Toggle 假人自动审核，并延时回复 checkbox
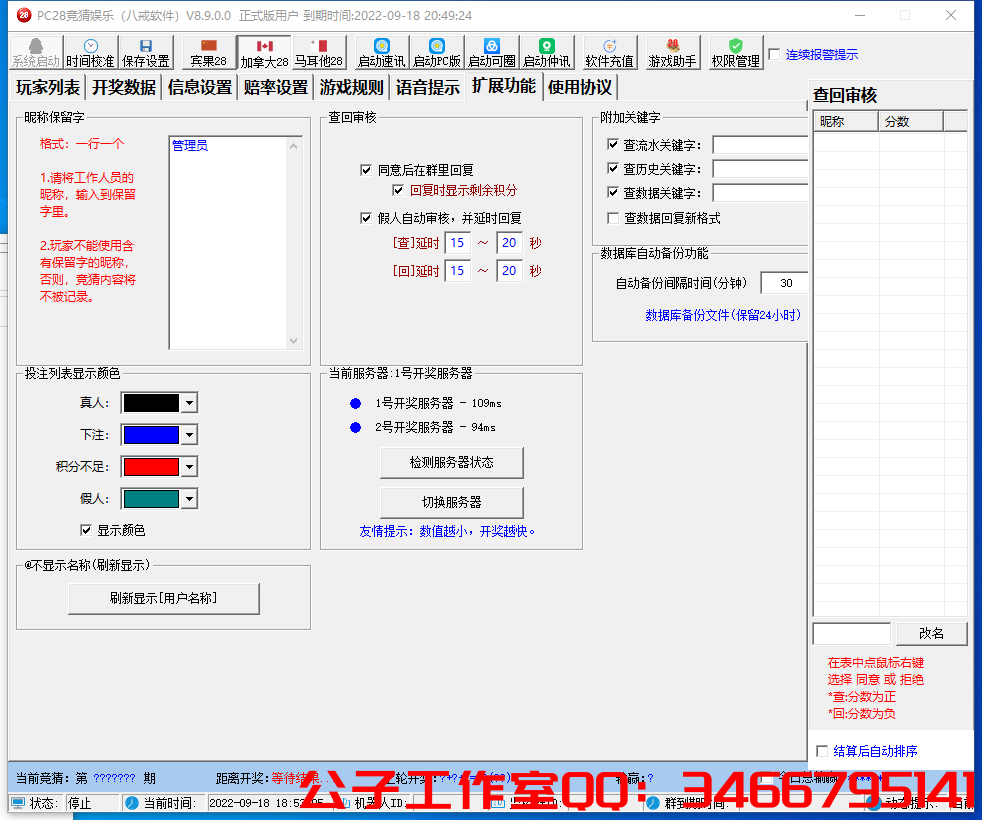This screenshot has width=982, height=820. coord(366,218)
